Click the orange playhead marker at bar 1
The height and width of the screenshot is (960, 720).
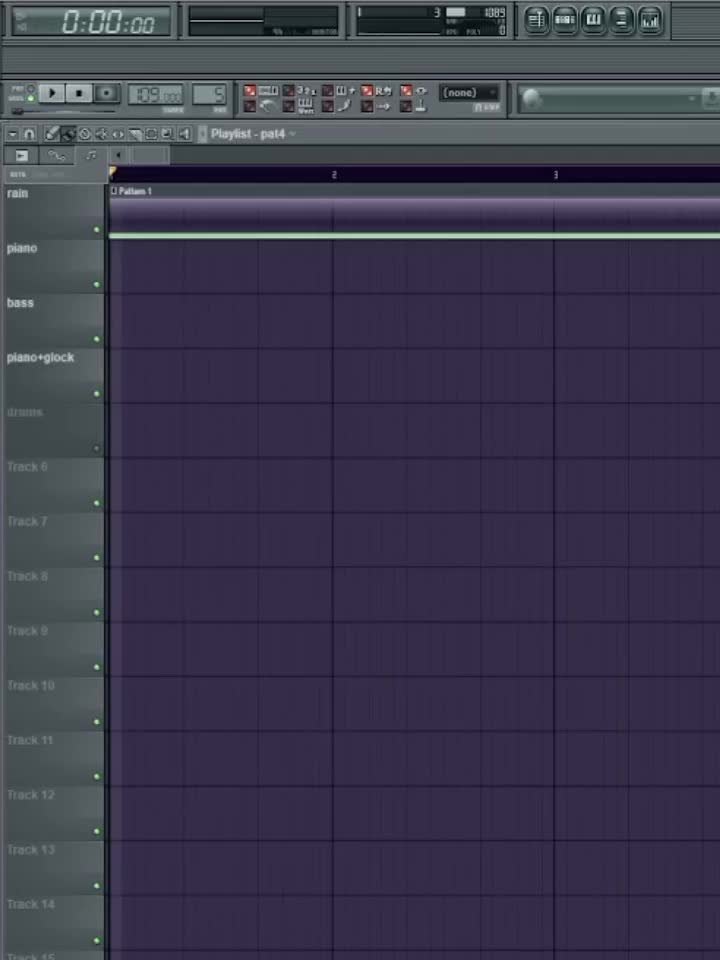pos(112,173)
